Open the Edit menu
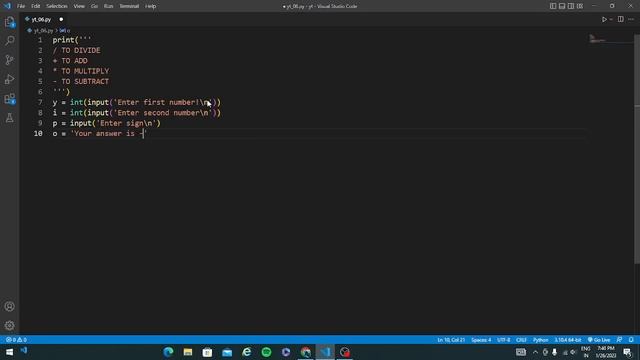 tap(36, 6)
